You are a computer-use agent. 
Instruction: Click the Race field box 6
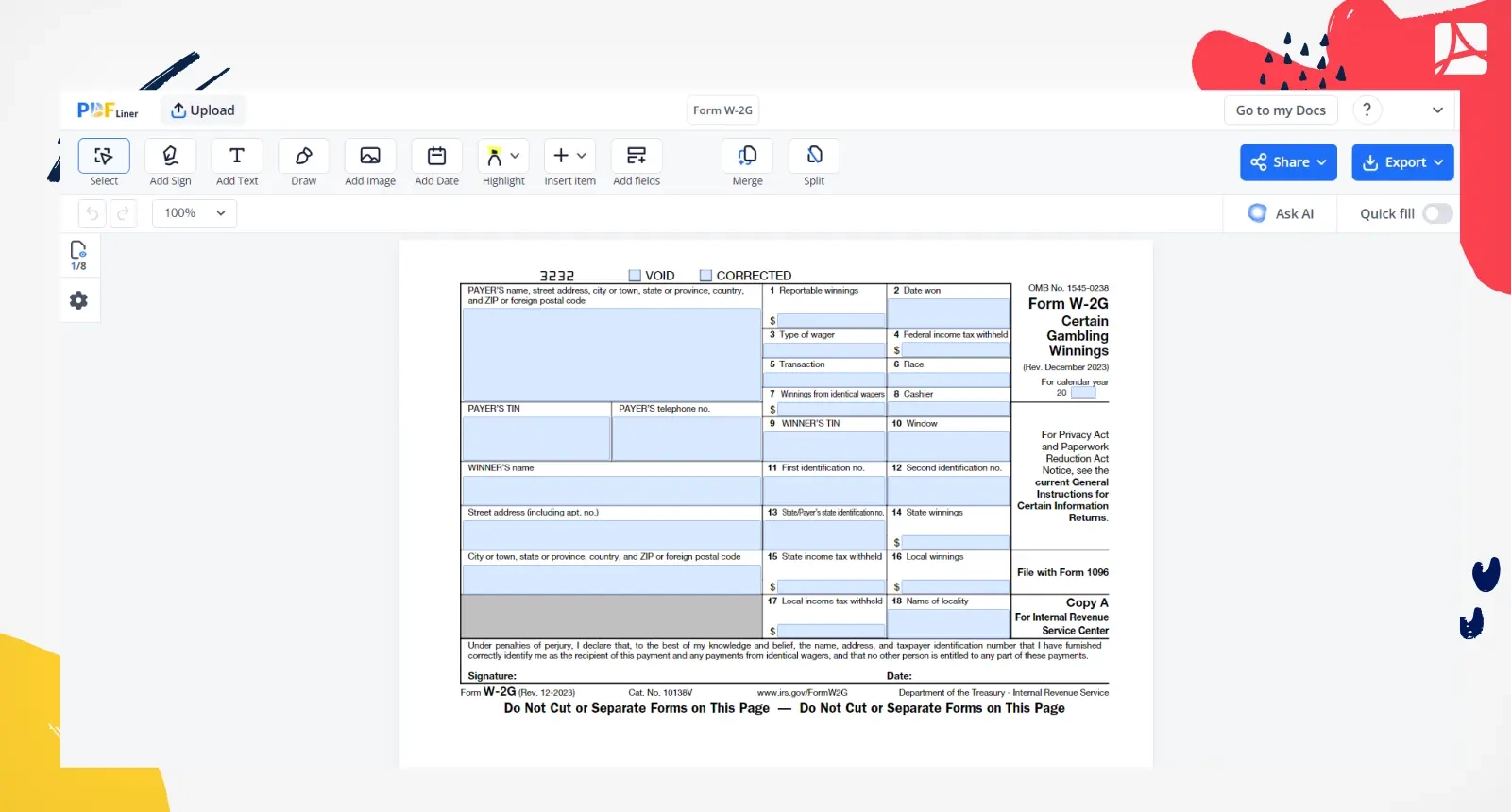949,380
